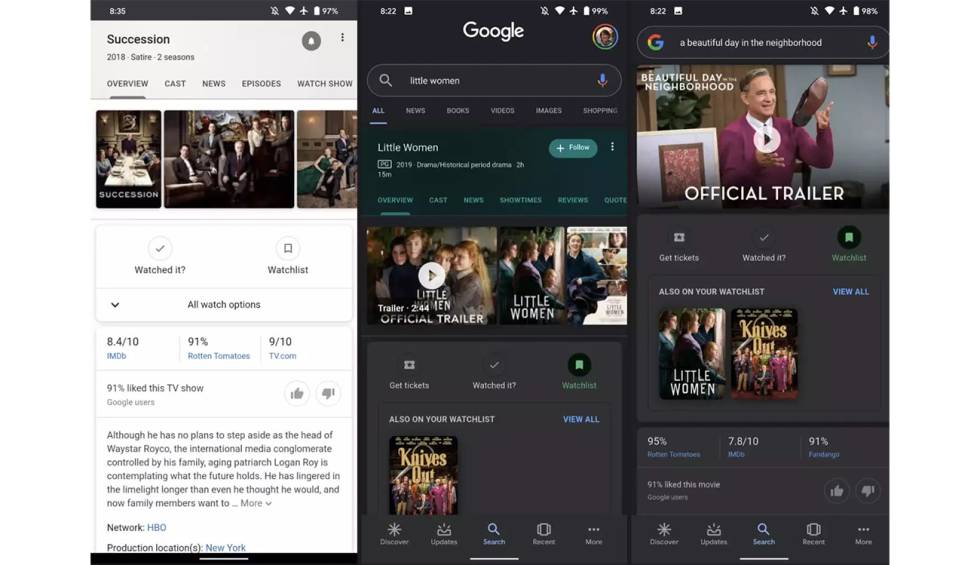Tap Get tickets icon for Little Women
Viewport: 980px width, 565px height.
click(x=409, y=365)
